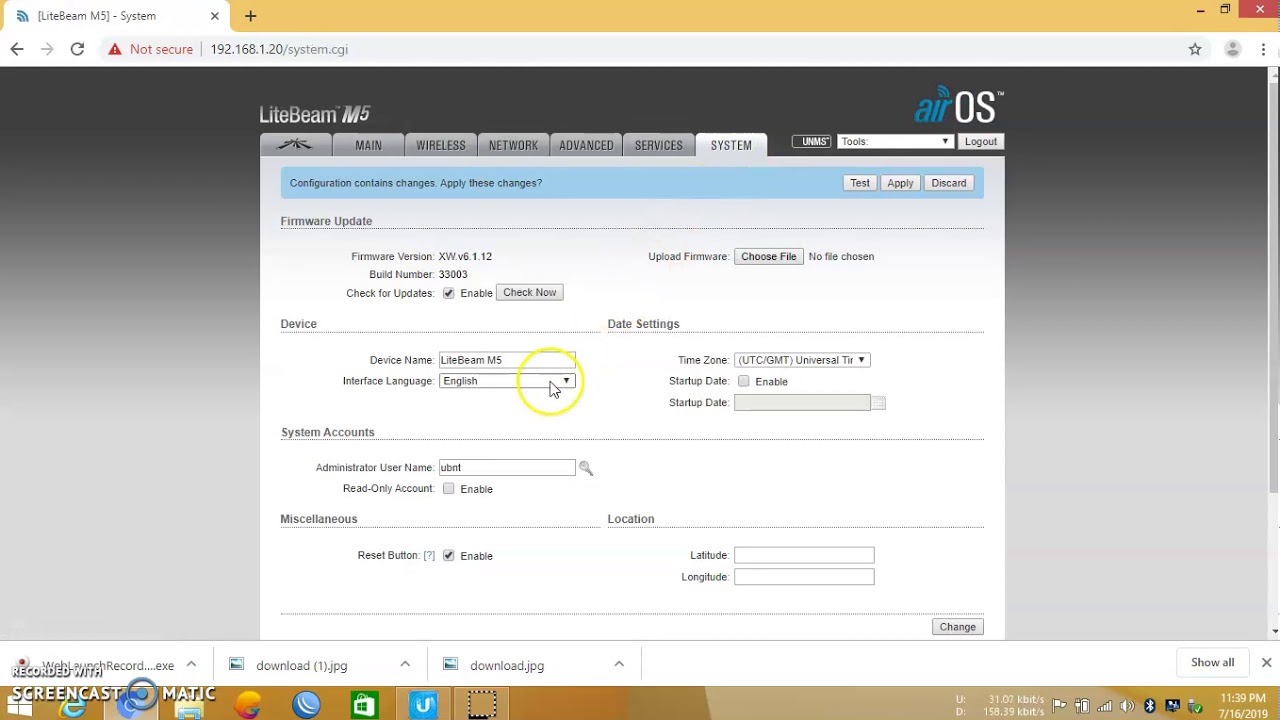Click the network signal tray icon
The image size is (1280, 720).
(1105, 706)
